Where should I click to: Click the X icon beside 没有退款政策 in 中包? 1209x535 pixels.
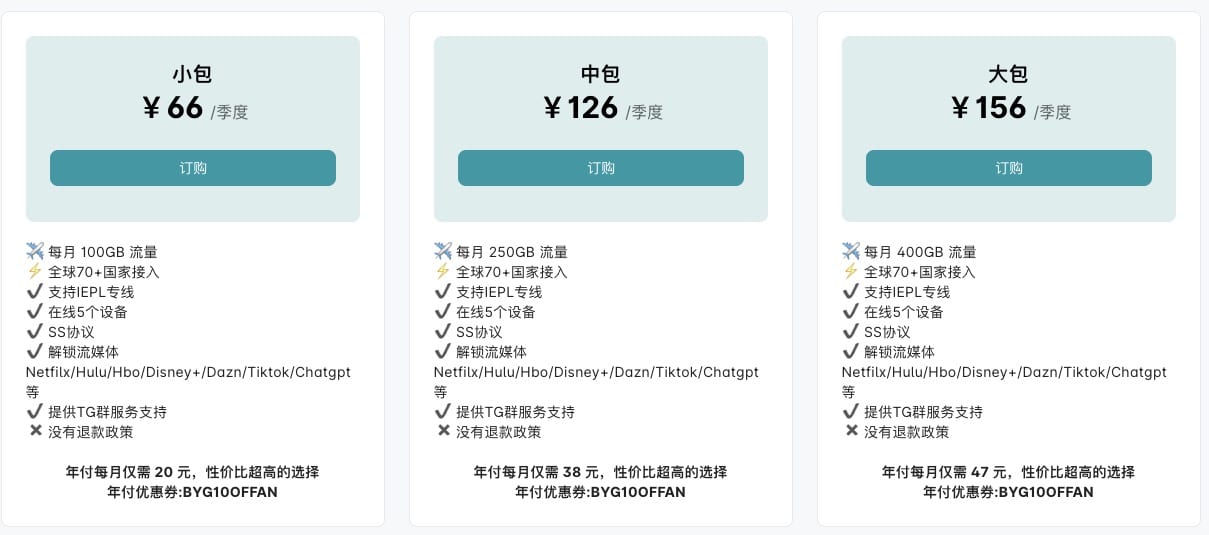[443, 431]
